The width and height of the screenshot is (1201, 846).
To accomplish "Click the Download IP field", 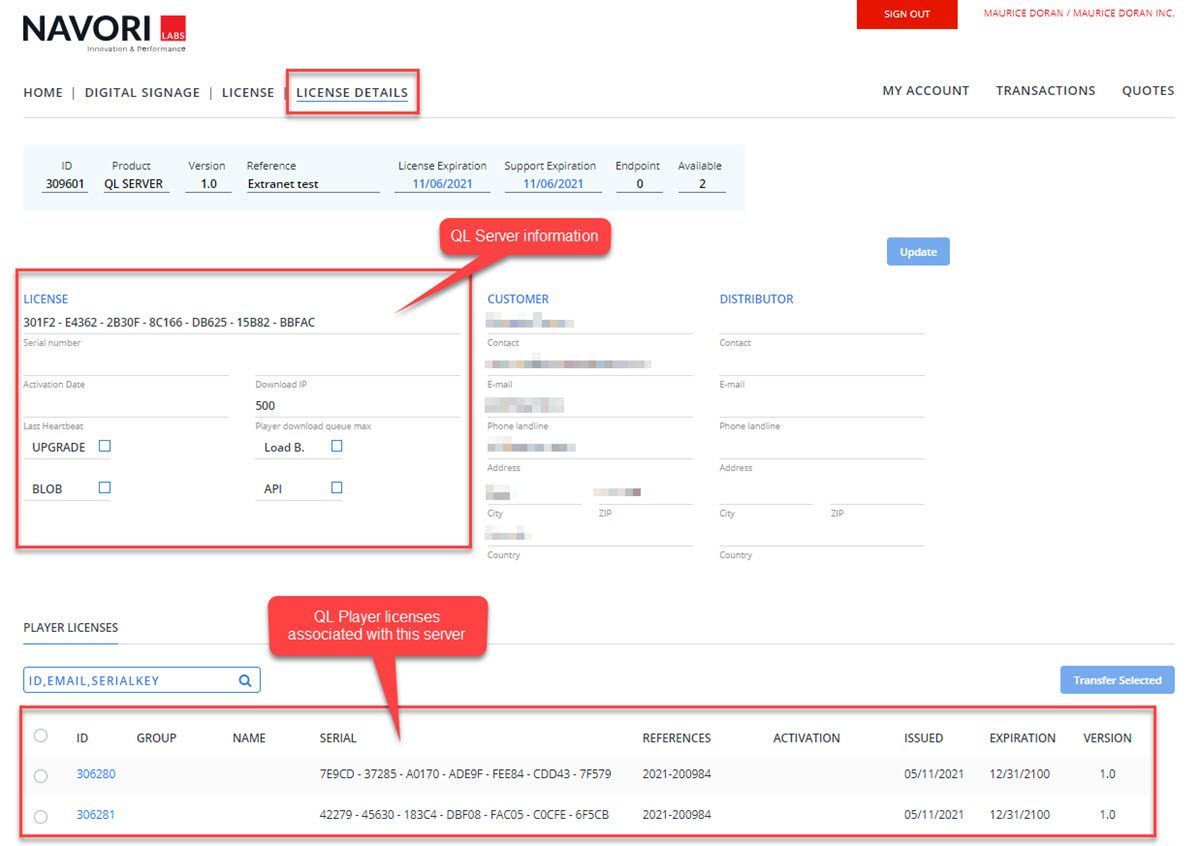I will (x=357, y=364).
